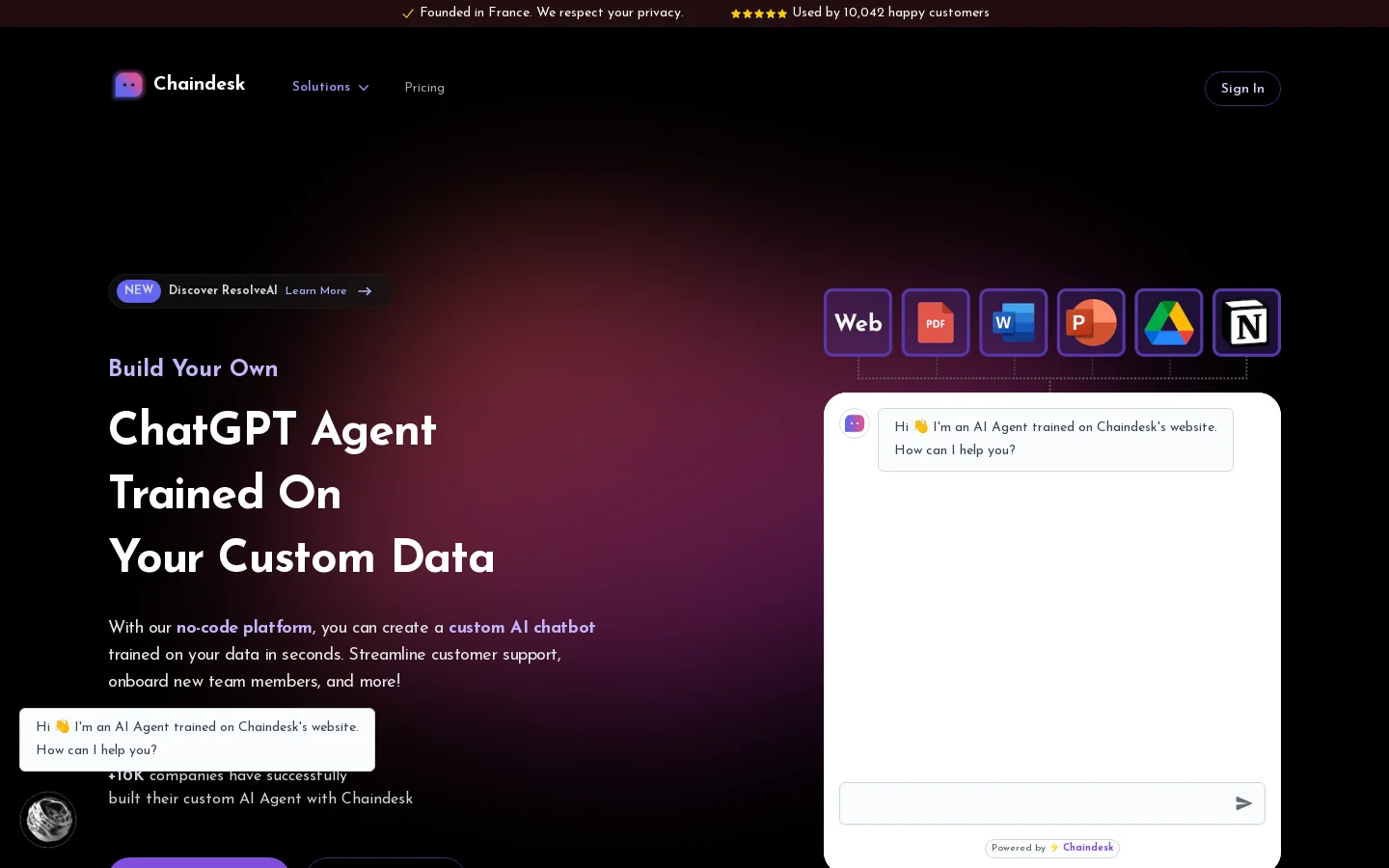Click the agent greeting in chat widget
Image resolution: width=1389 pixels, height=868 pixels.
[1055, 439]
